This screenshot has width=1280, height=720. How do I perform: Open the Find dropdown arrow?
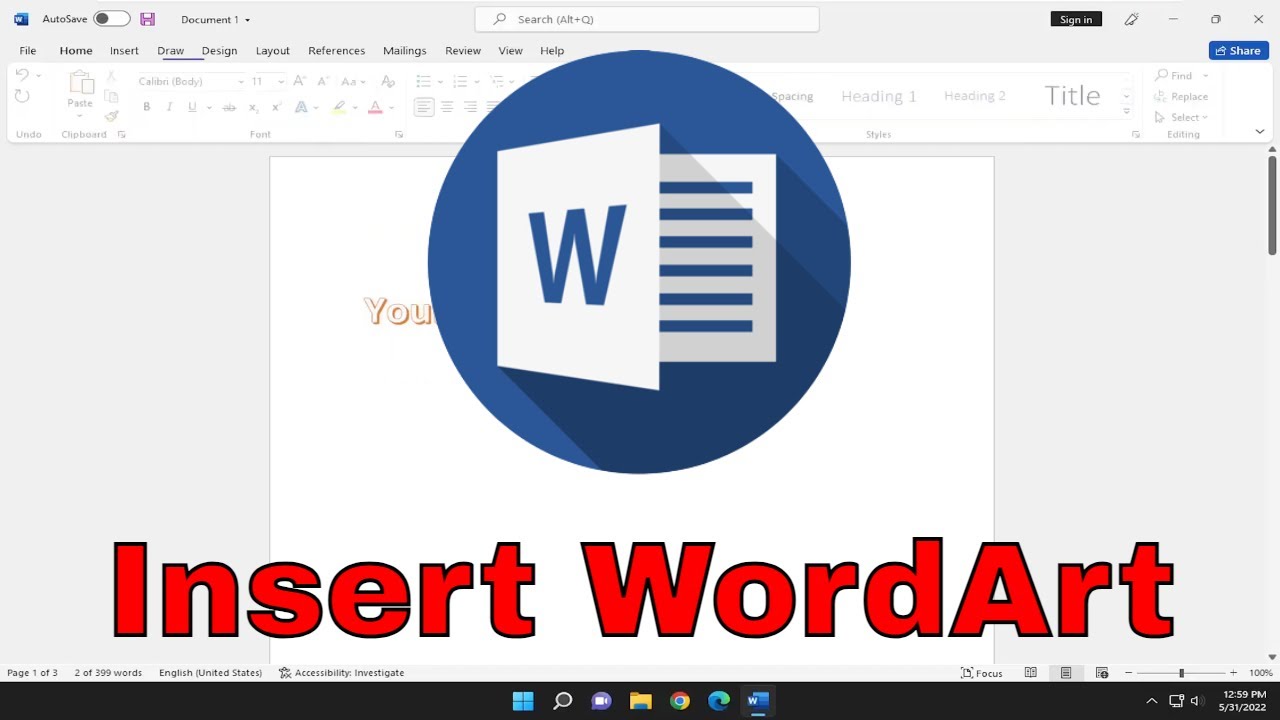[x=1206, y=76]
